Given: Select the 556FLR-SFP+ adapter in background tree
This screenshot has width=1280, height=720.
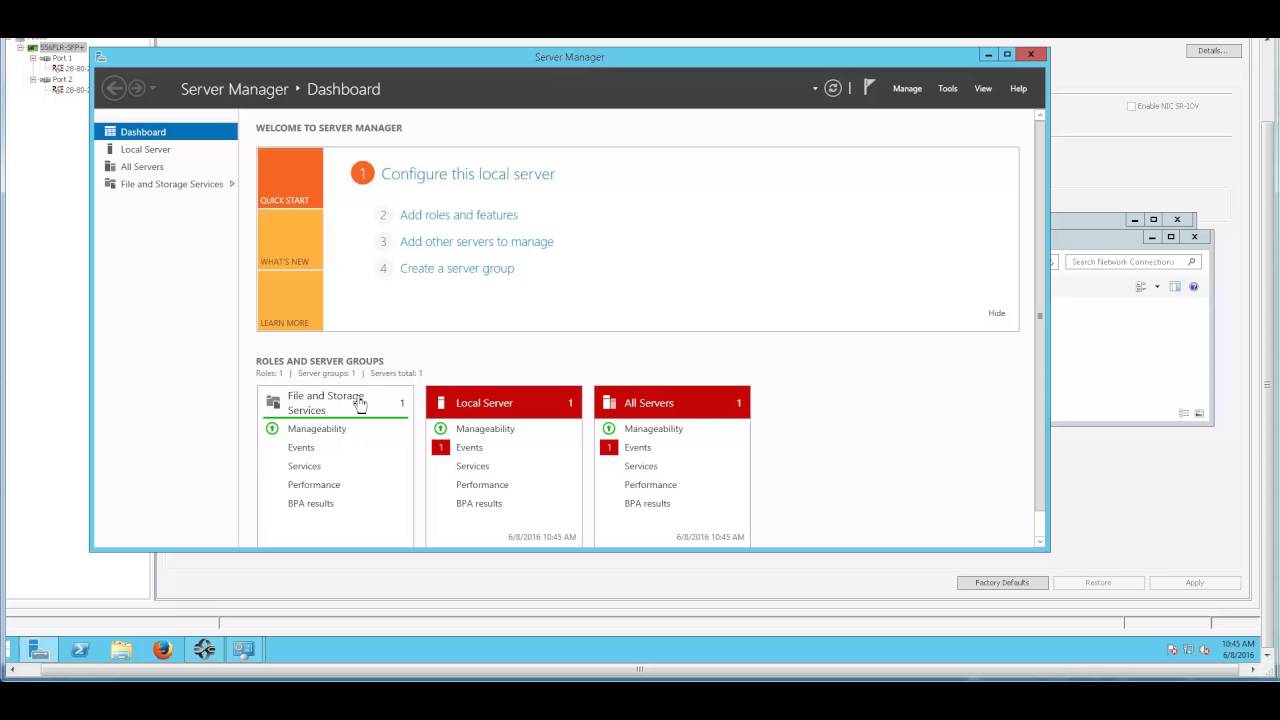Looking at the screenshot, I should pyautogui.click(x=62, y=47).
